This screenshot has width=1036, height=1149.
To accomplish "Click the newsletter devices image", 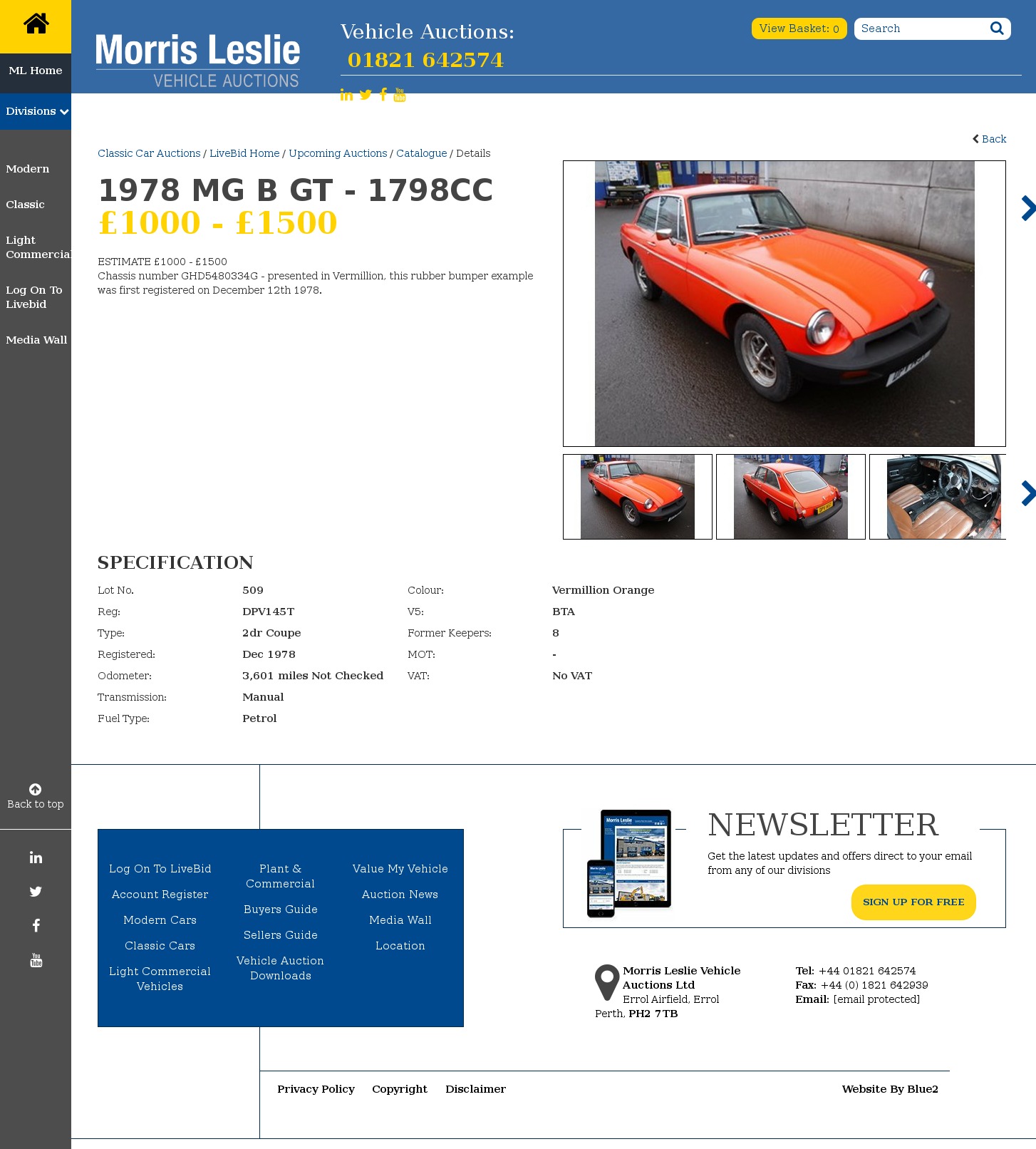I will tap(629, 863).
